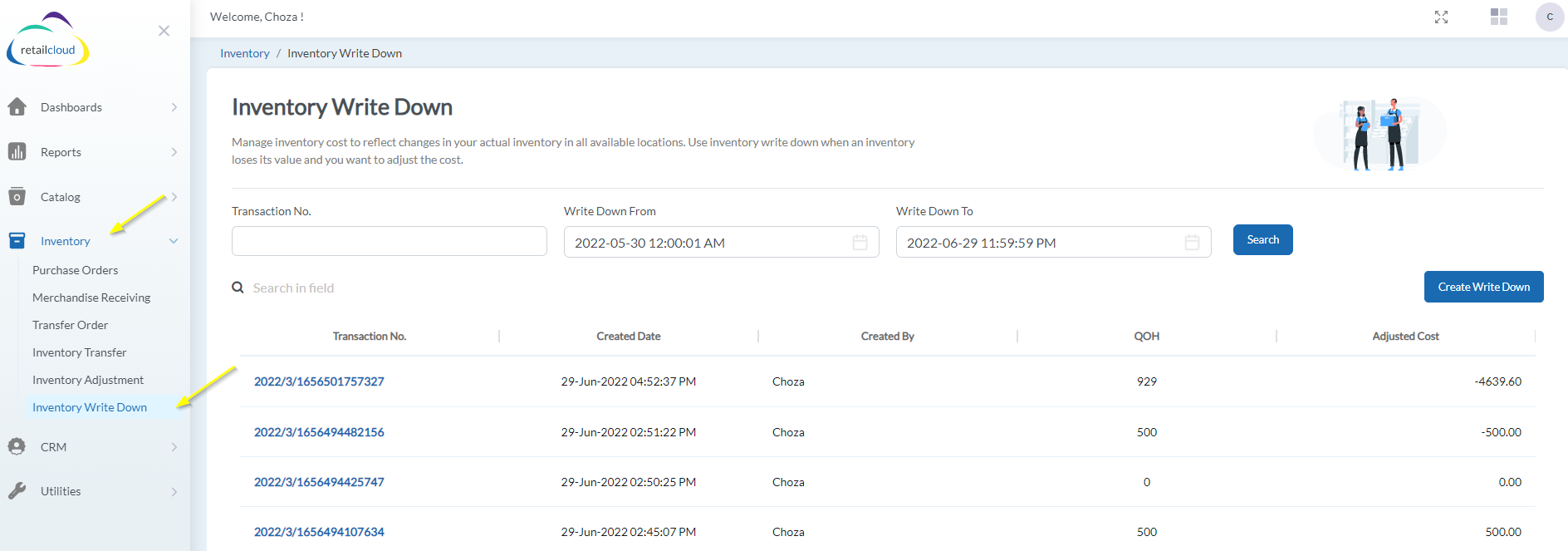Open transaction 2022/3/1656494425747
This screenshot has height=551, width=1568.
point(319,482)
